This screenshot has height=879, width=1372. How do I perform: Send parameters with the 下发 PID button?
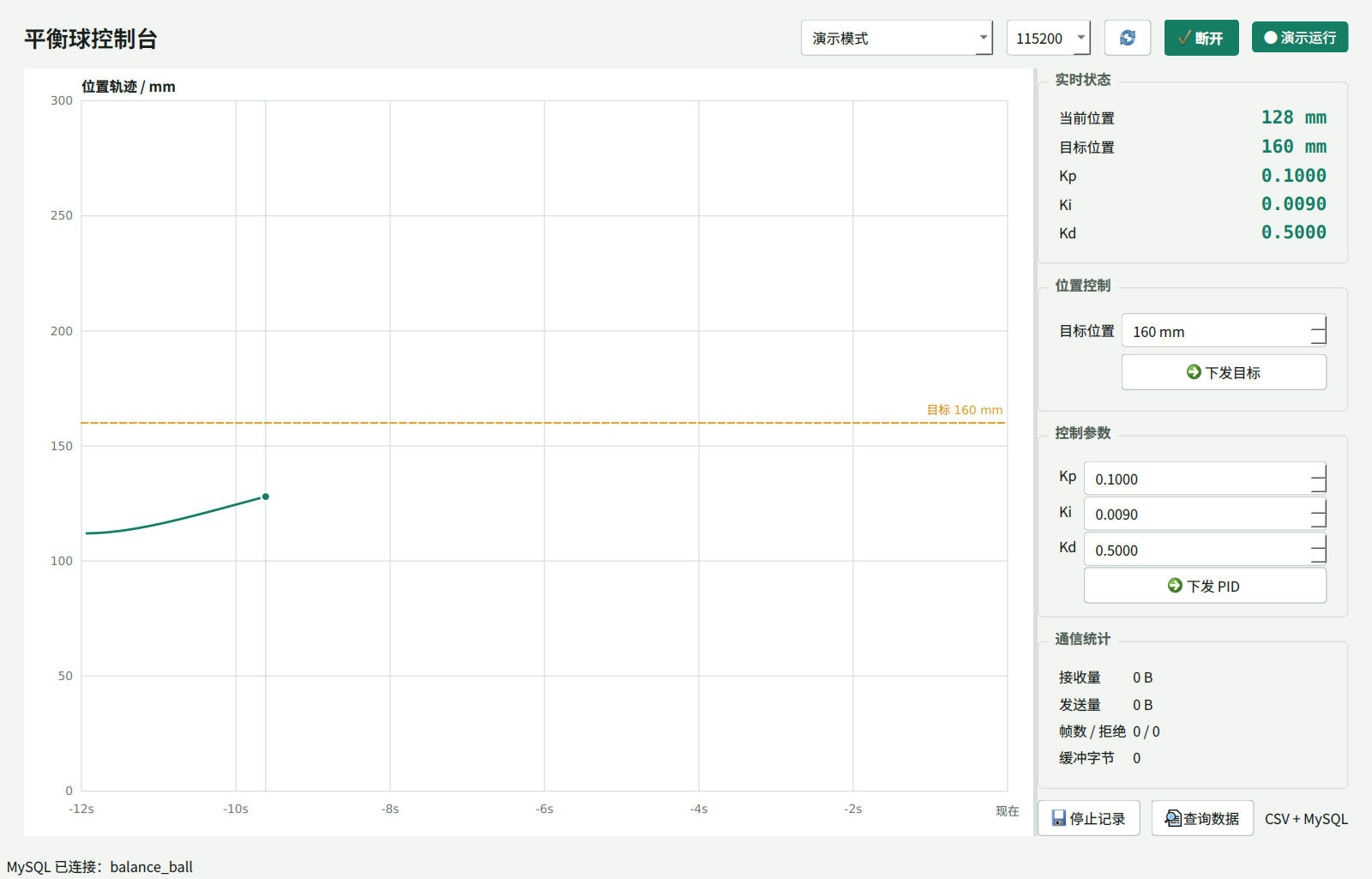point(1205,586)
